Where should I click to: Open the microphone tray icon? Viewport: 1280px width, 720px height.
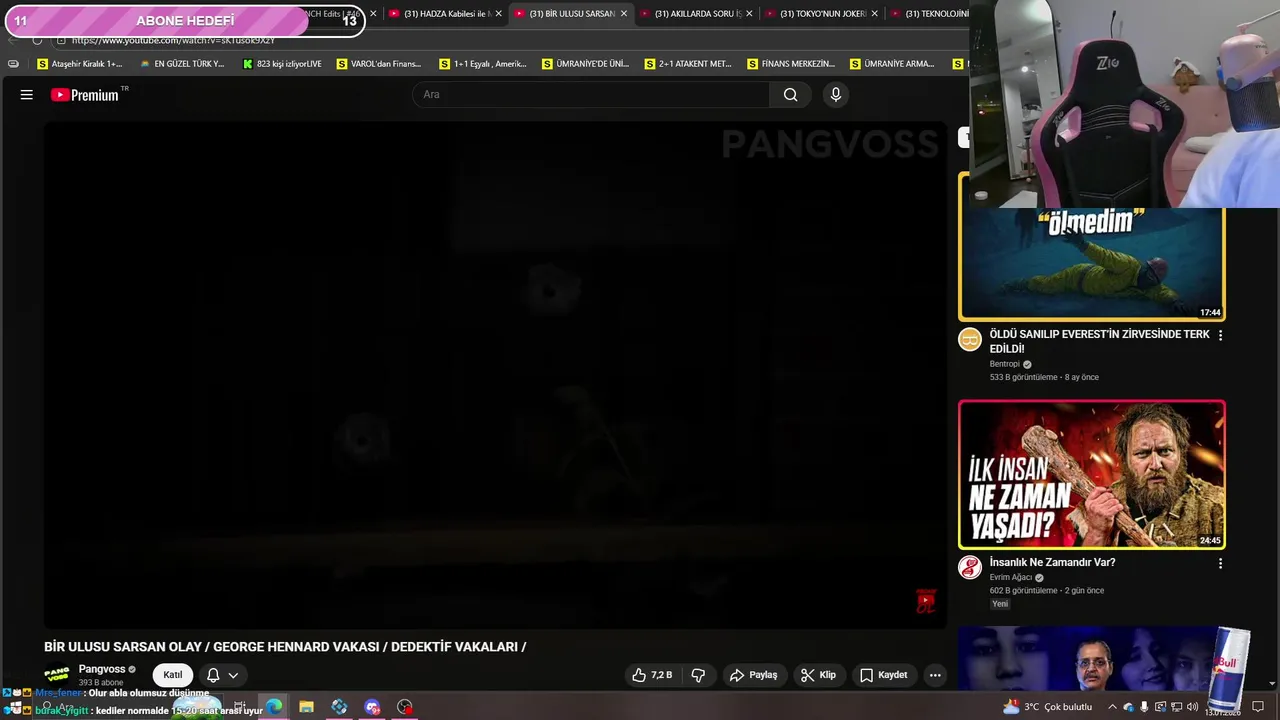point(1145,707)
